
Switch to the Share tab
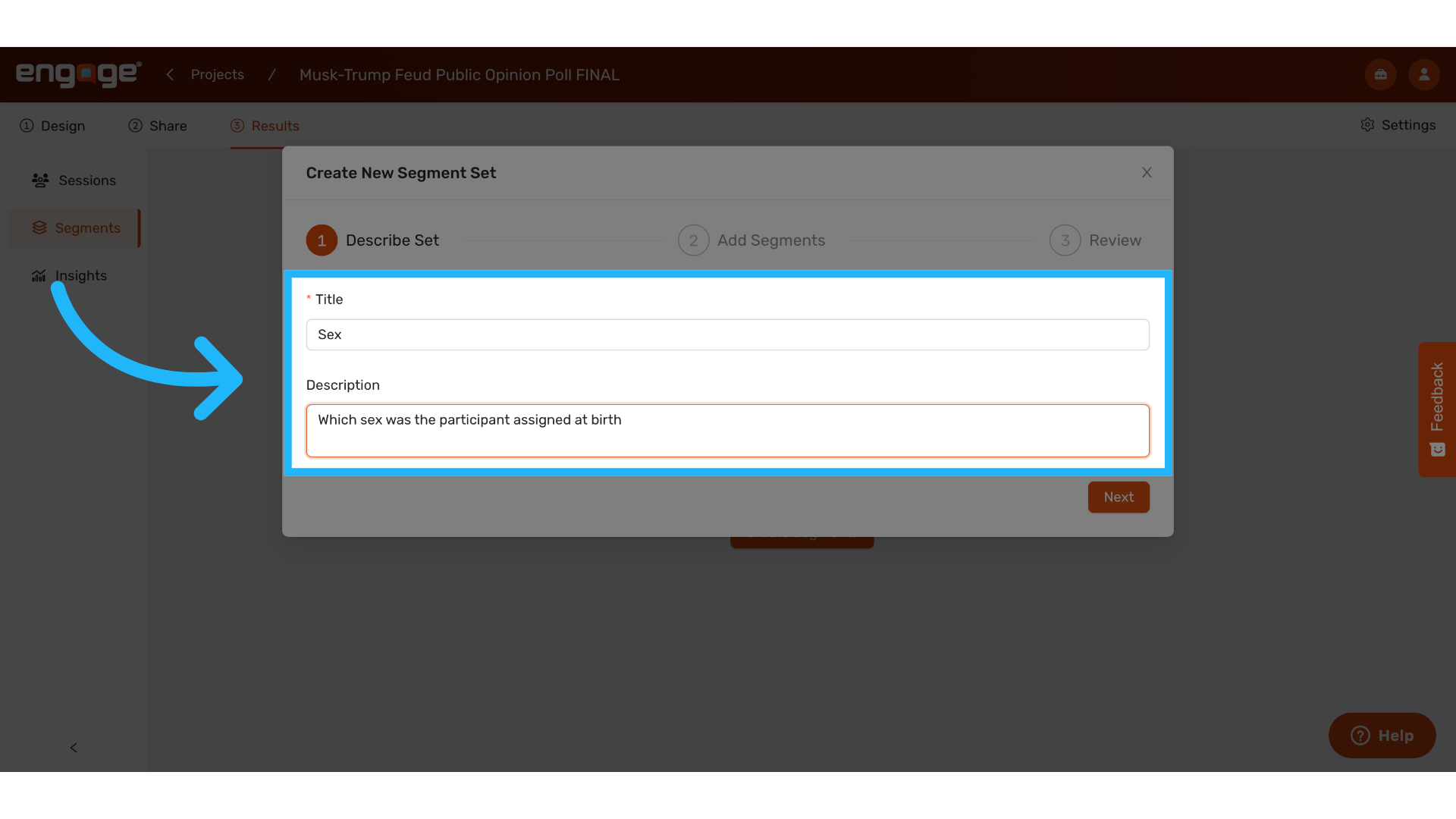click(x=158, y=126)
